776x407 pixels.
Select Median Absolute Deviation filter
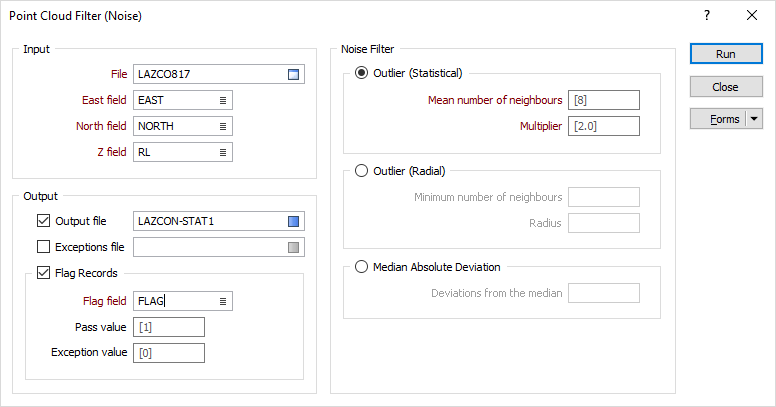(x=361, y=267)
